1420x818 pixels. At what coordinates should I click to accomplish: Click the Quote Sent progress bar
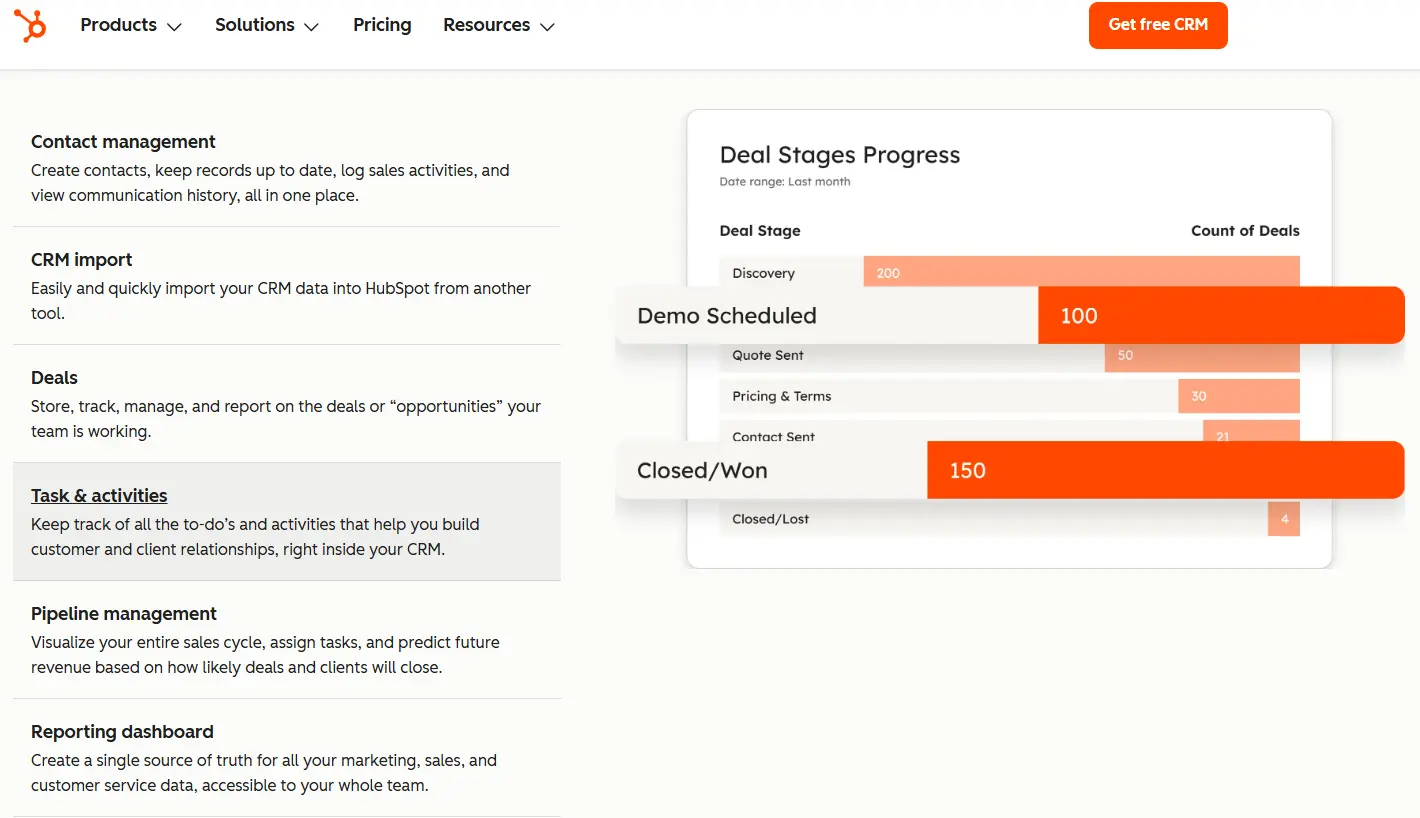[x=1200, y=355]
